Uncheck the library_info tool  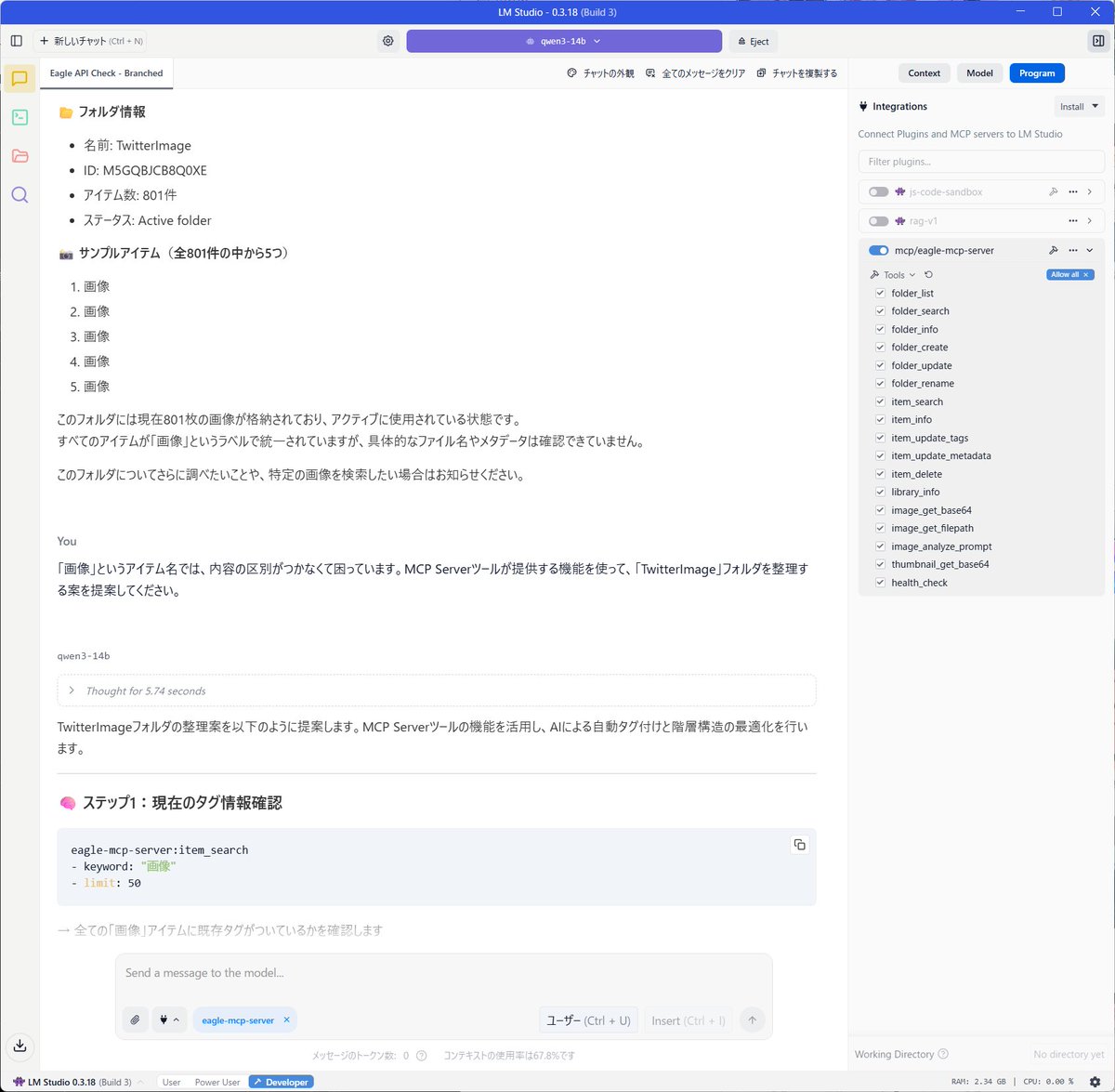(x=880, y=492)
